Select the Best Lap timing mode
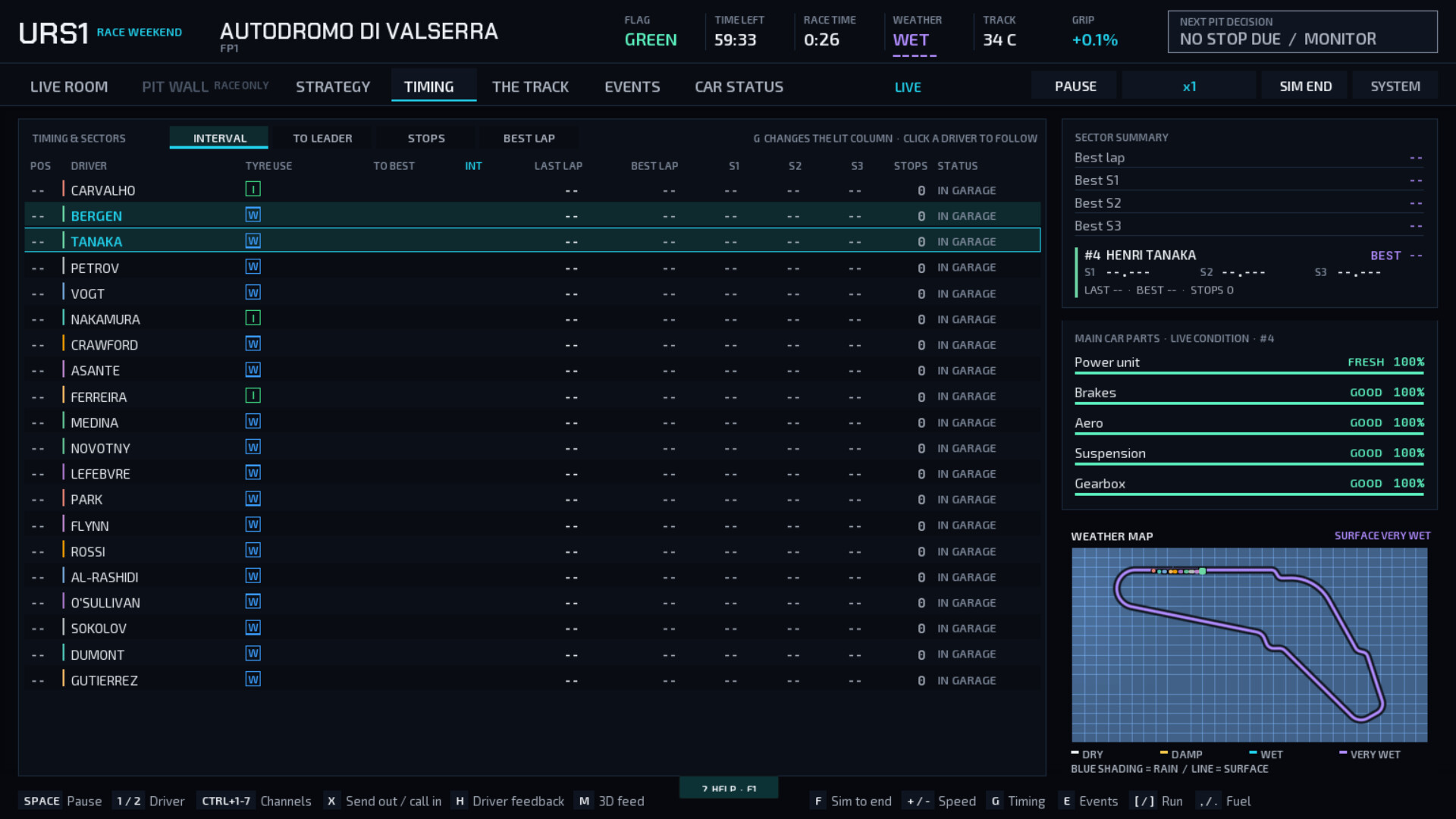The image size is (1456, 819). 529,138
